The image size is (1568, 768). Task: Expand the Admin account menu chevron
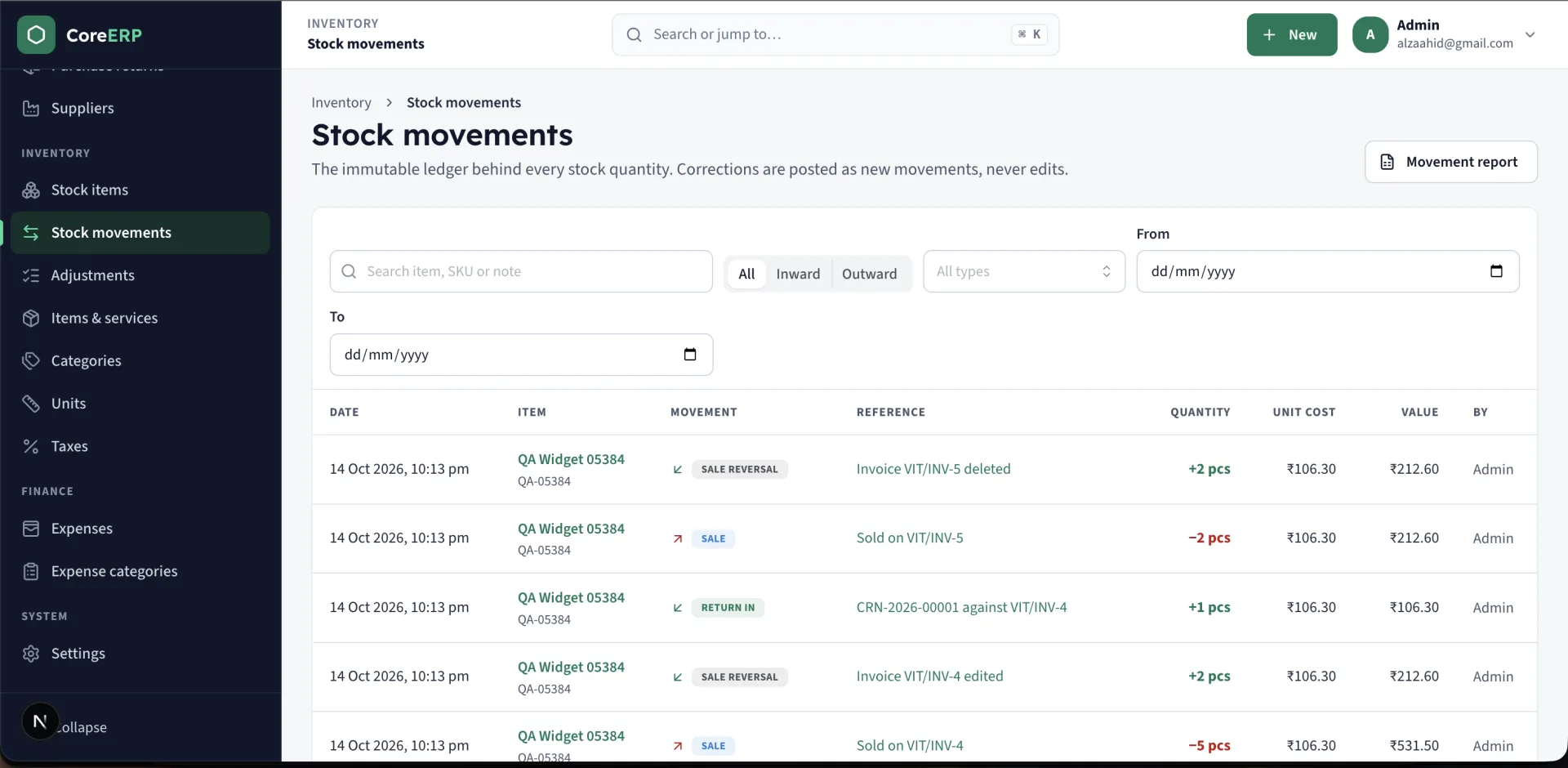click(x=1530, y=34)
